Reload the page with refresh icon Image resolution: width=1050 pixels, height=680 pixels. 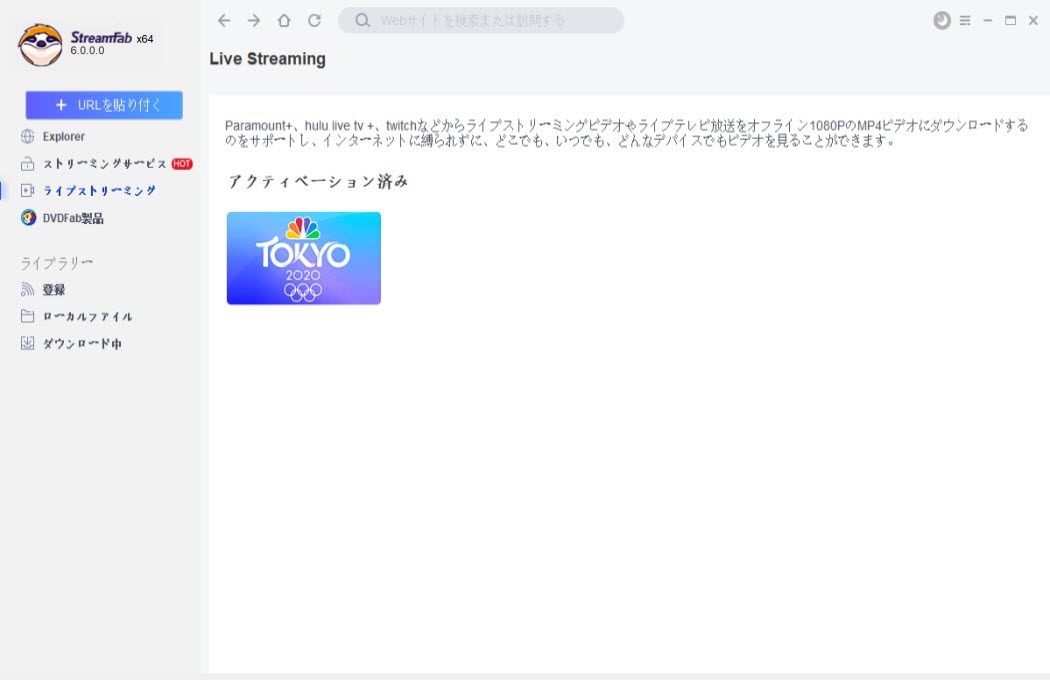[x=314, y=21]
